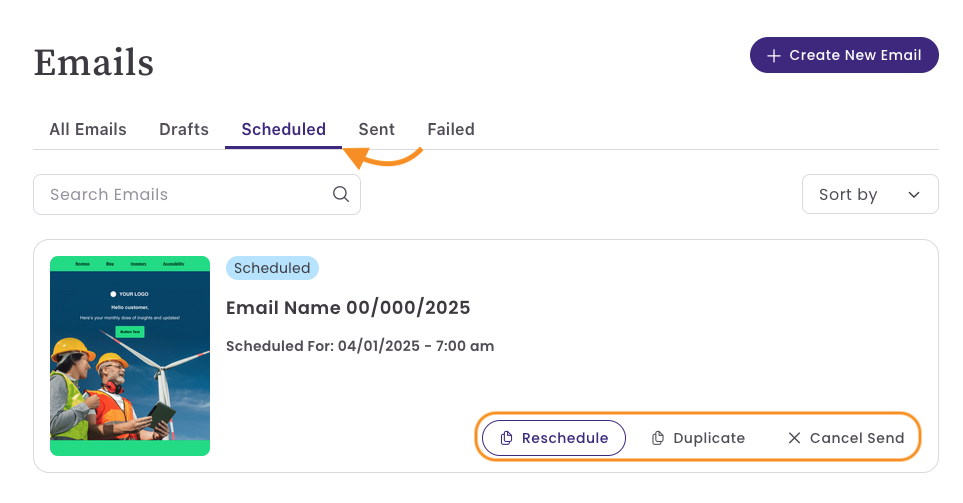
Task: Expand the Sort by chevron arrow
Action: (x=914, y=195)
